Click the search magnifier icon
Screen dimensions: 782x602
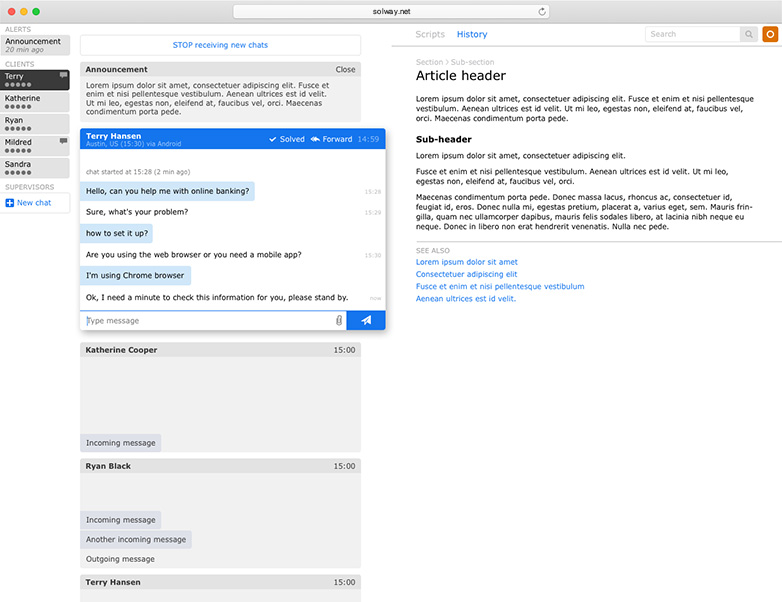(x=749, y=34)
